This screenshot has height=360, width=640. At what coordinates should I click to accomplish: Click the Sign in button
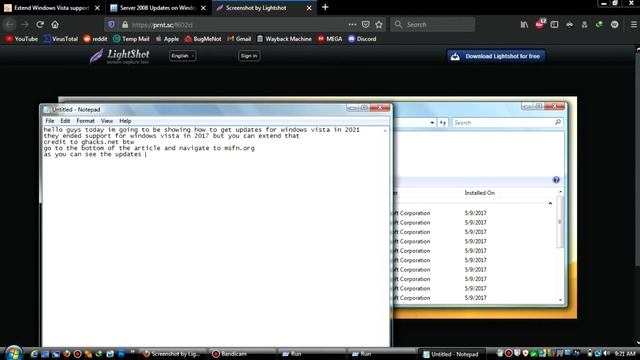(249, 56)
